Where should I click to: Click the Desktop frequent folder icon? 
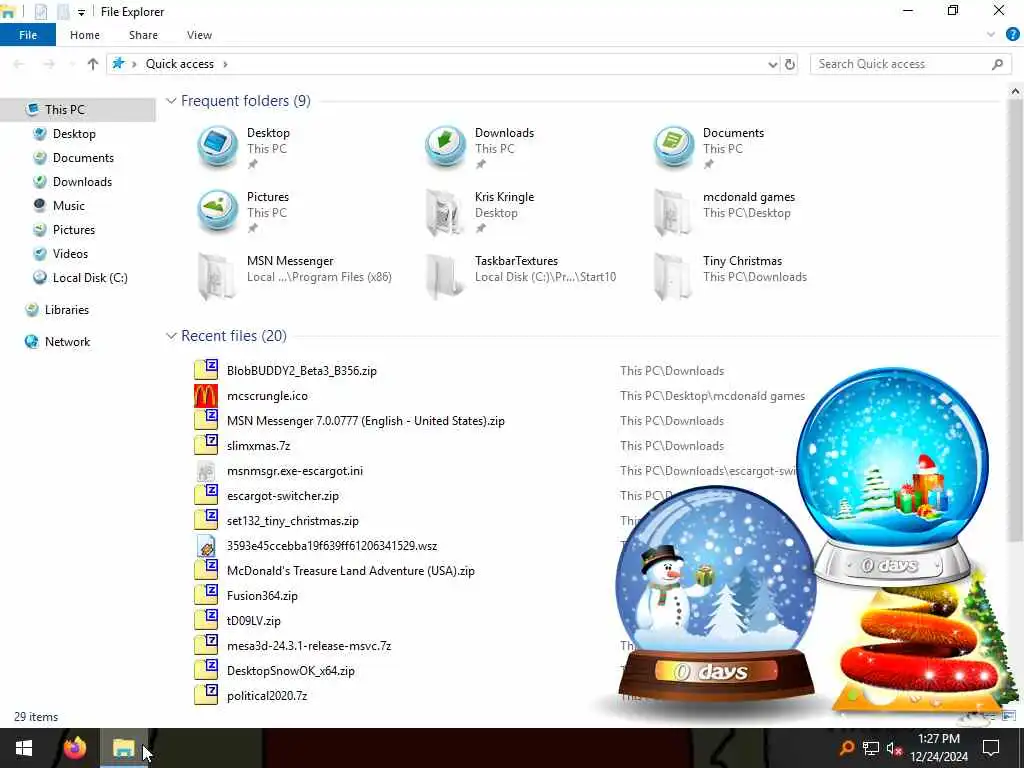coord(217,147)
